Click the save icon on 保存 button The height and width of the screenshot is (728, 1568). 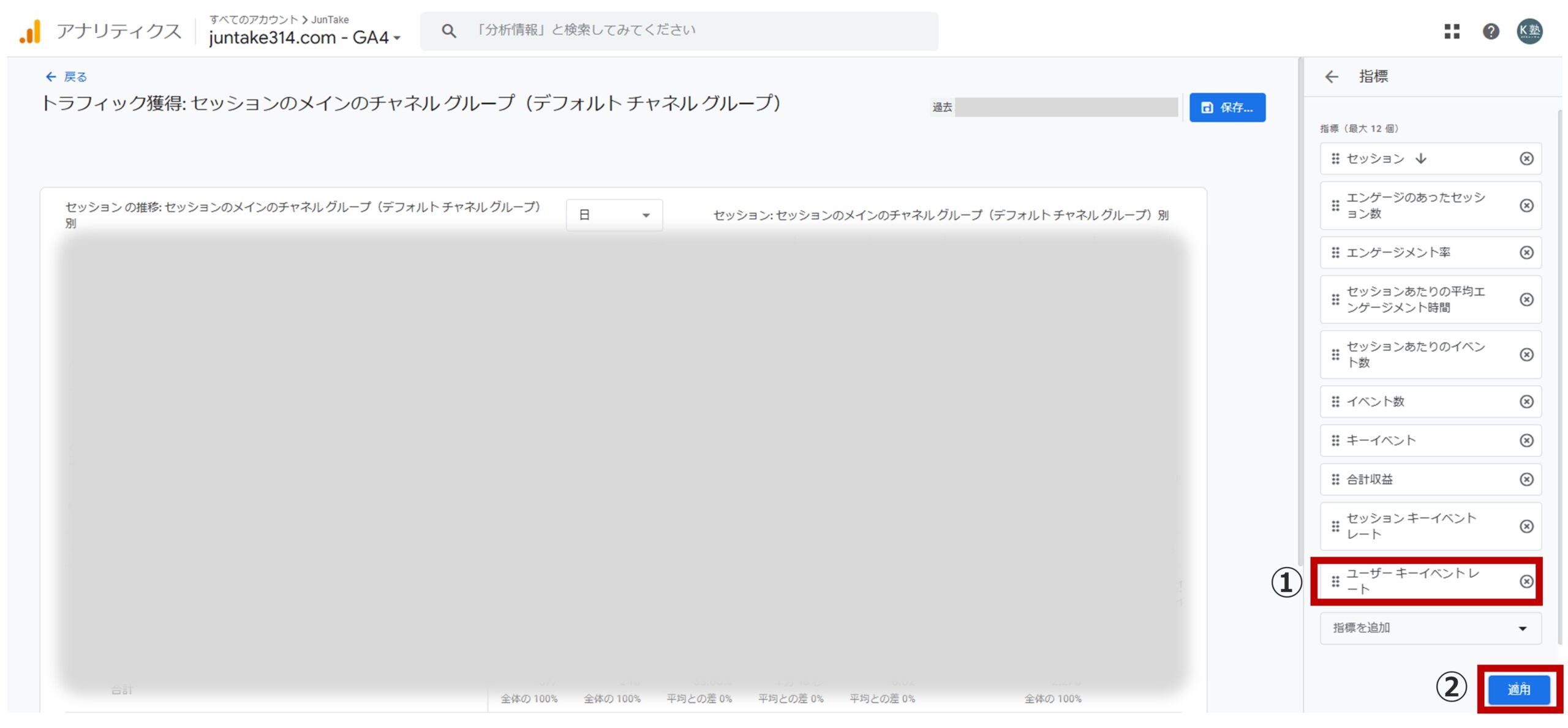pos(1207,107)
